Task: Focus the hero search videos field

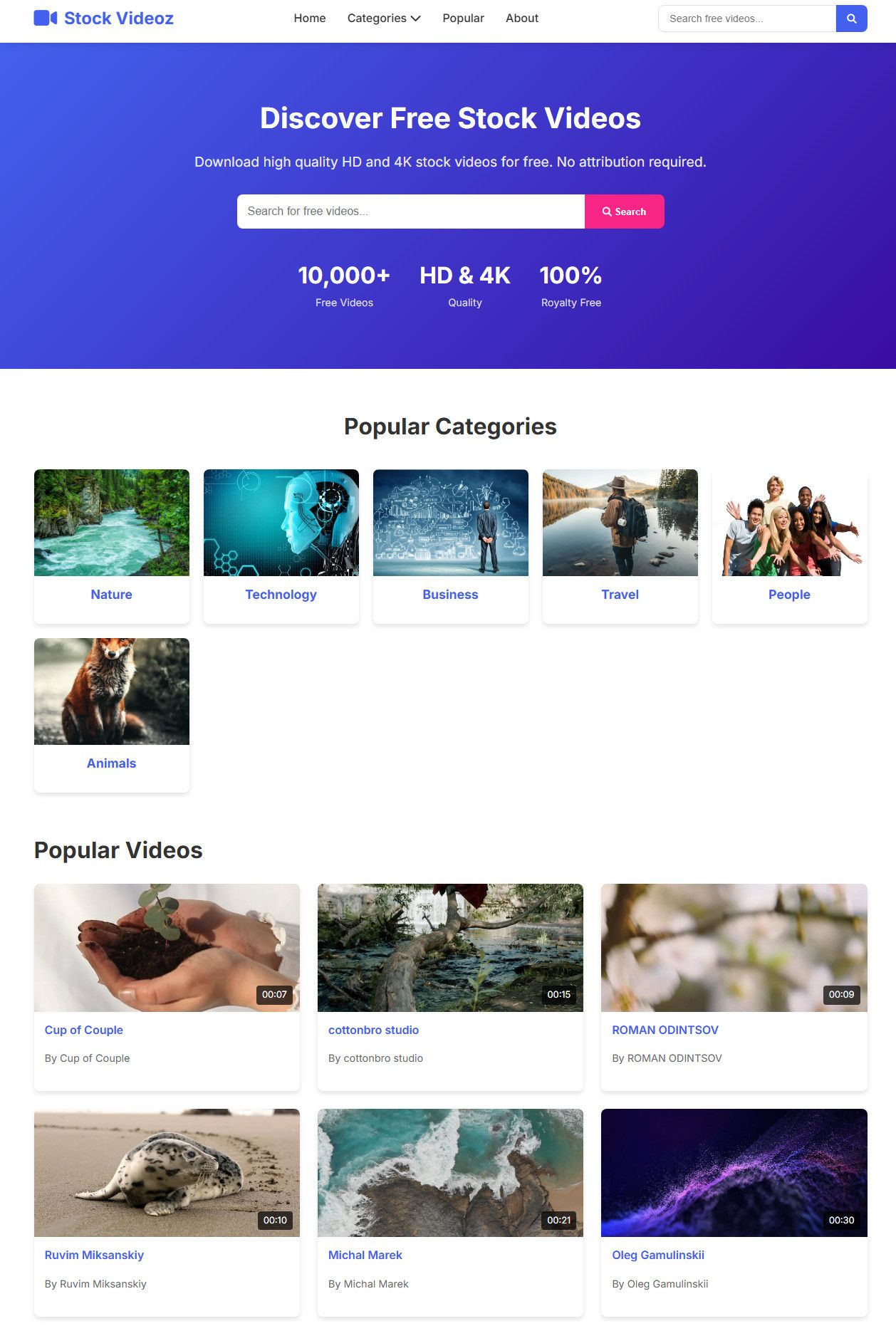Action: (x=411, y=212)
